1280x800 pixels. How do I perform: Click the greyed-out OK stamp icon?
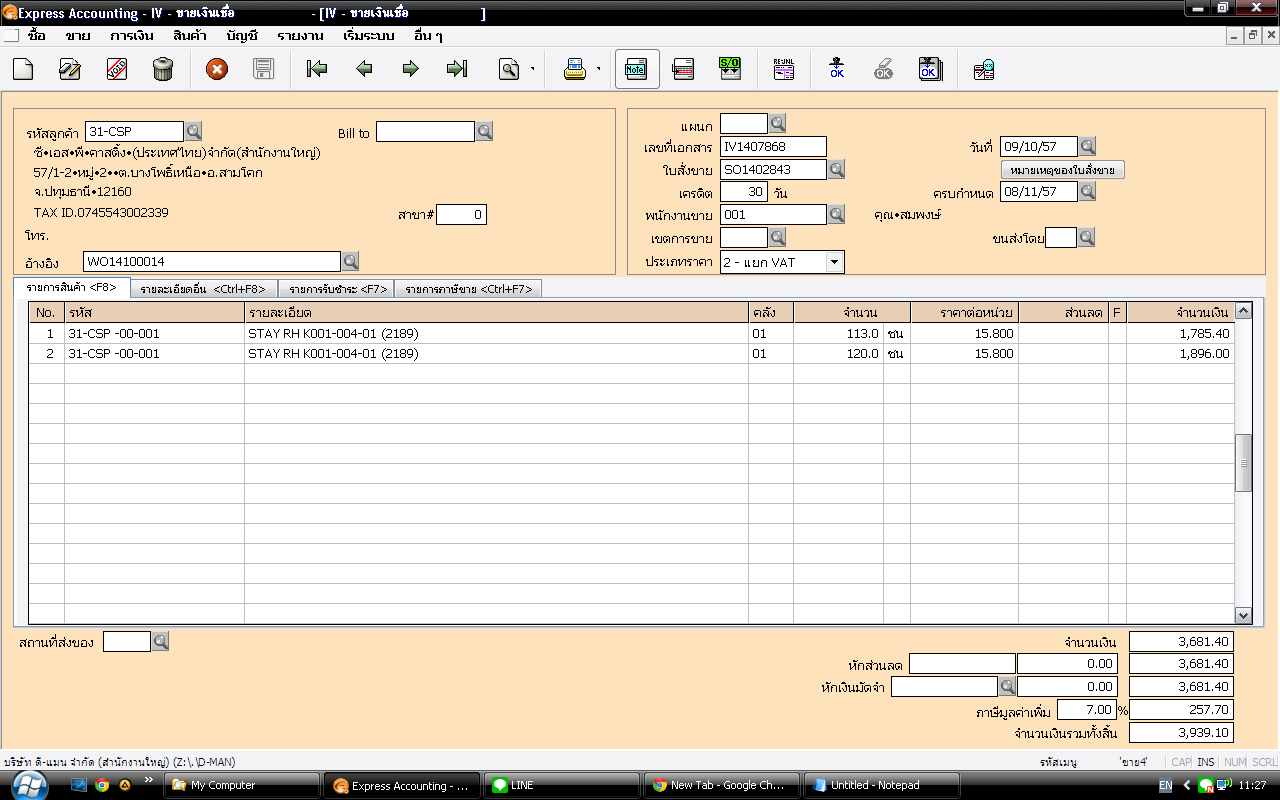coord(884,69)
